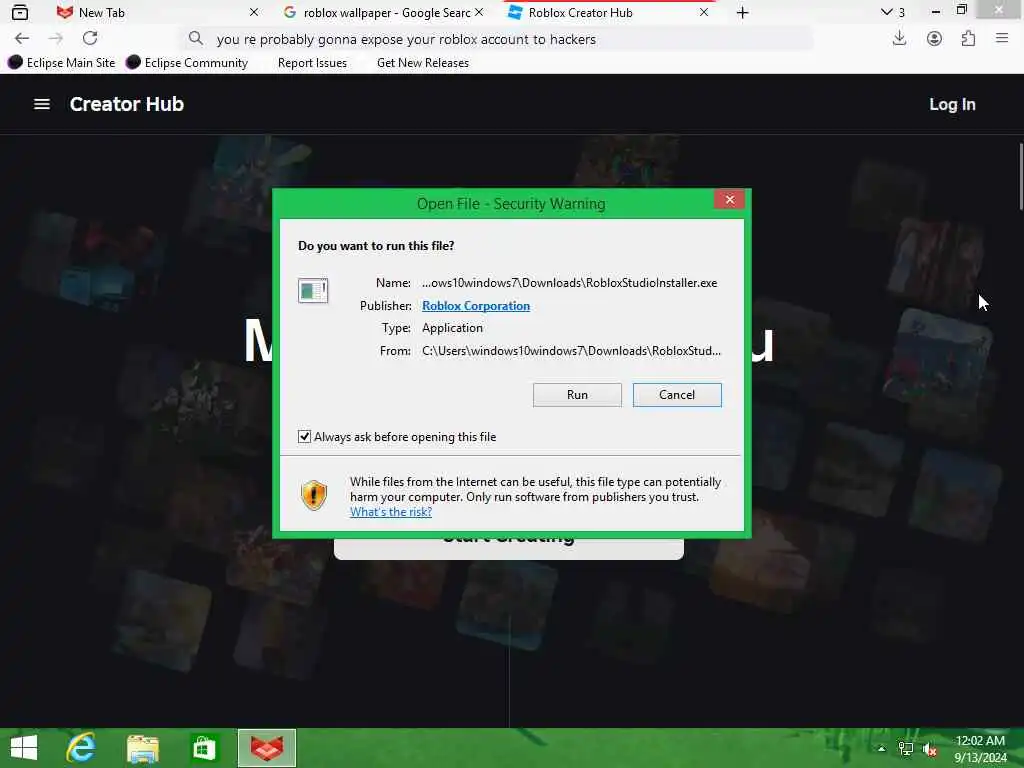Click the address bar search icon

195,39
